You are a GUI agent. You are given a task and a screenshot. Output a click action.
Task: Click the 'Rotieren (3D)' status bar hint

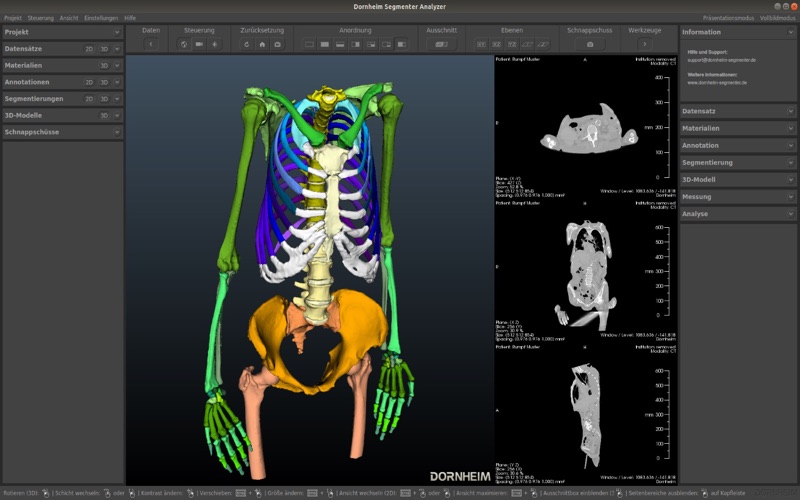[x=20, y=493]
